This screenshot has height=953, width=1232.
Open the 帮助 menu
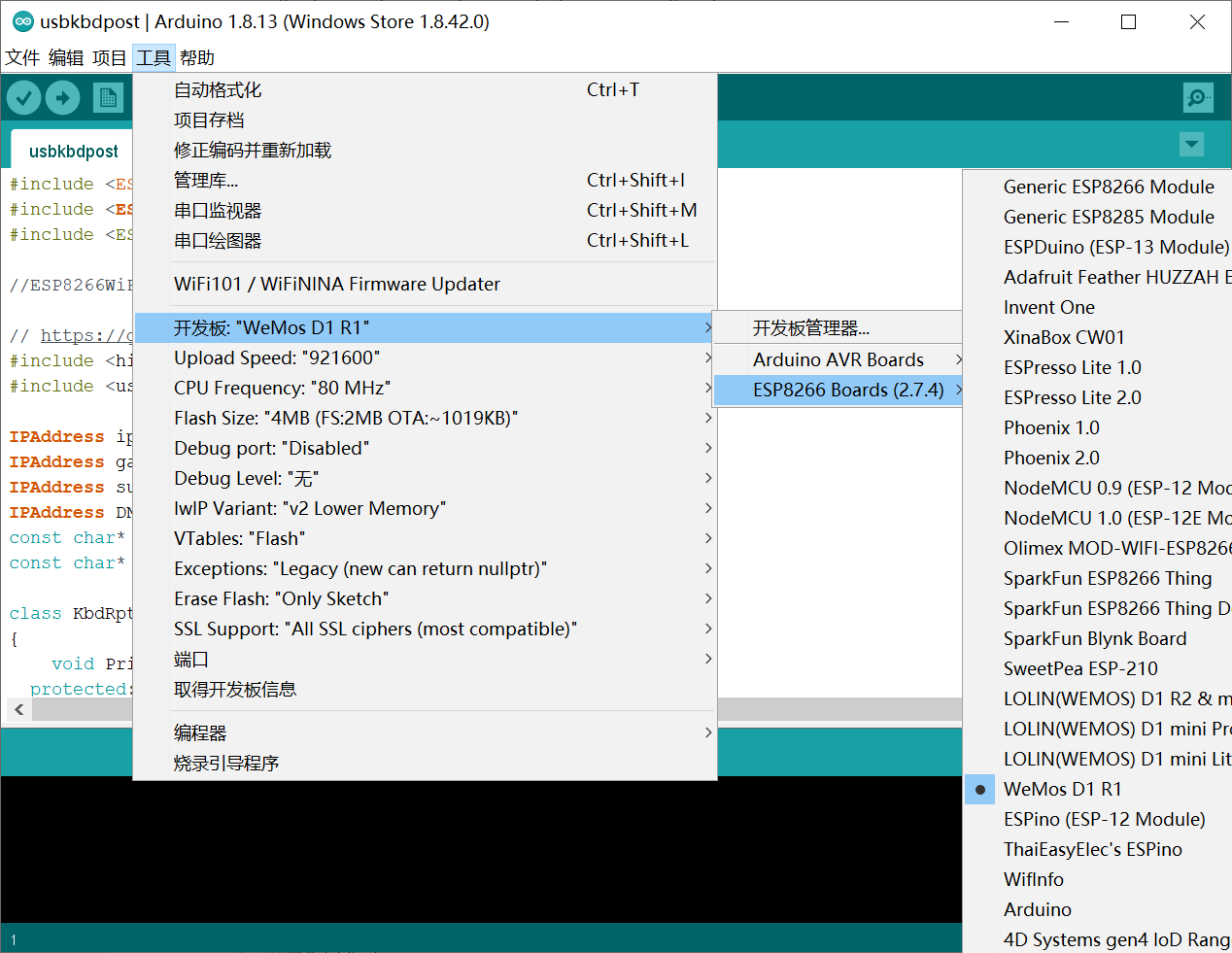click(x=197, y=58)
